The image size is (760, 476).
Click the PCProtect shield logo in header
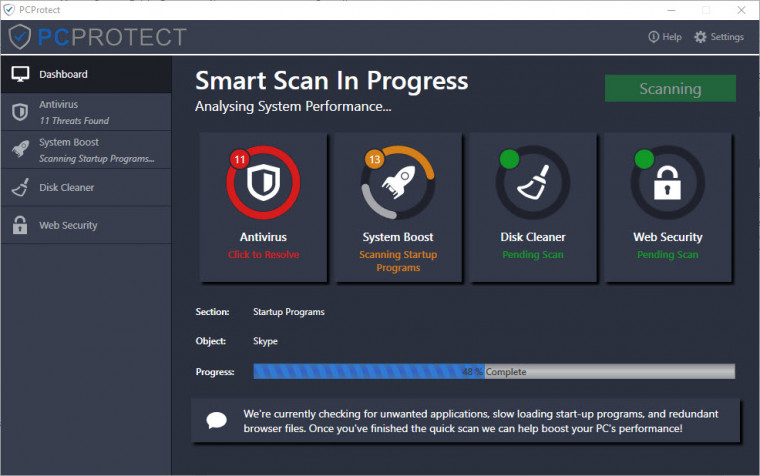(20, 37)
